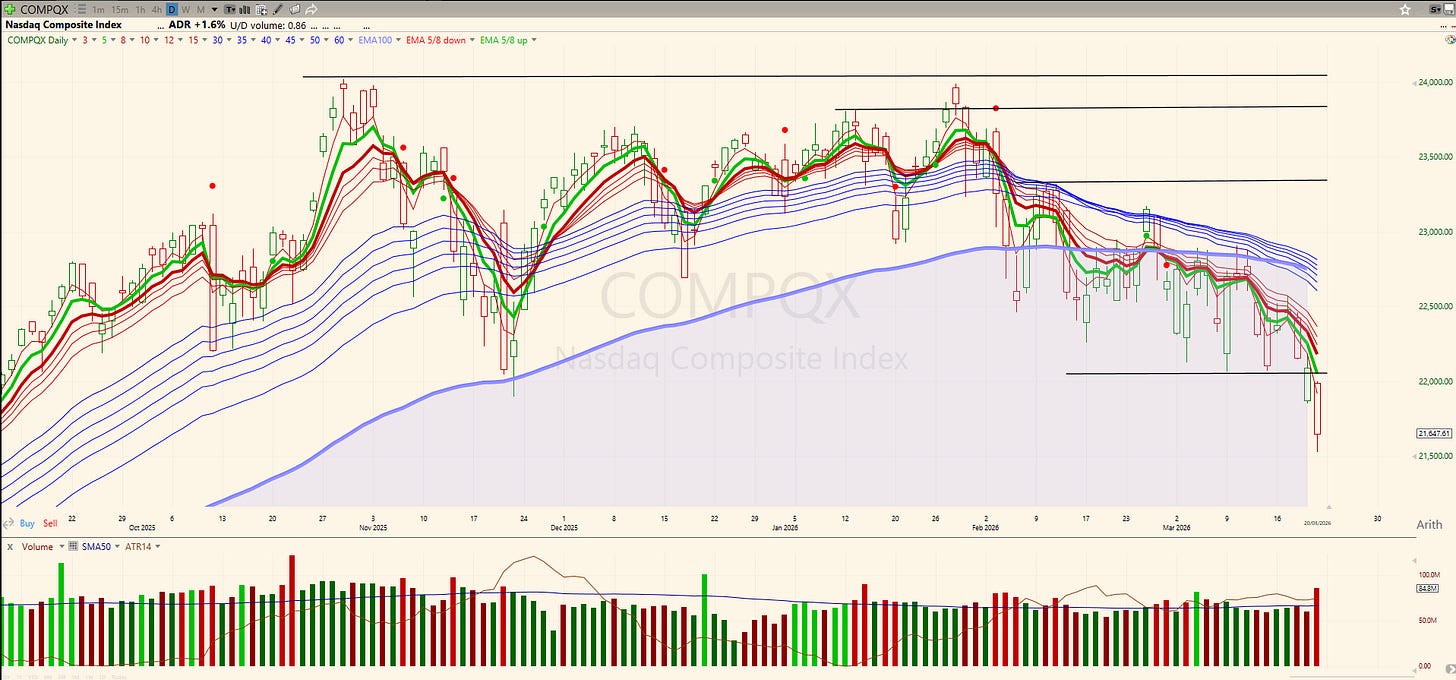Select the D daily timeframe
The image size is (1456, 680).
click(x=172, y=9)
